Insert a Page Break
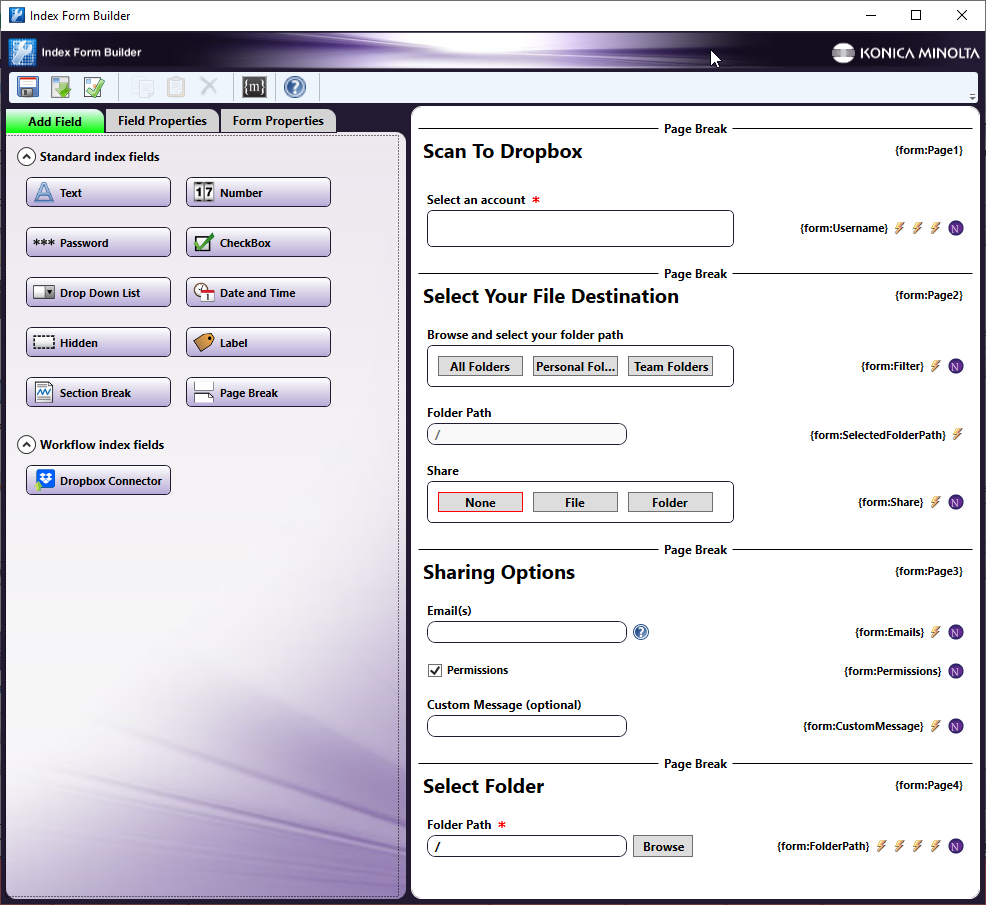 [258, 392]
